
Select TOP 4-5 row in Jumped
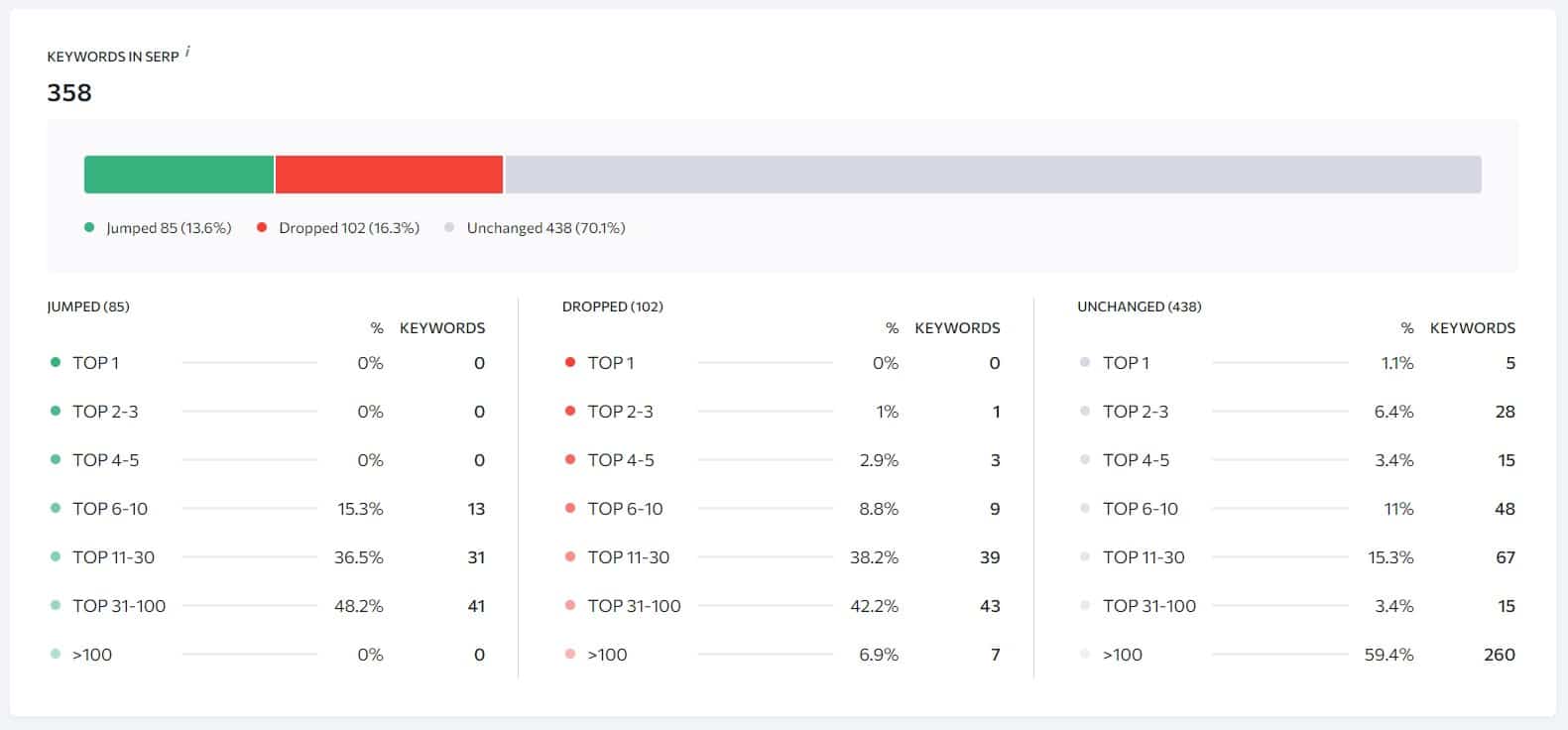pos(267,460)
